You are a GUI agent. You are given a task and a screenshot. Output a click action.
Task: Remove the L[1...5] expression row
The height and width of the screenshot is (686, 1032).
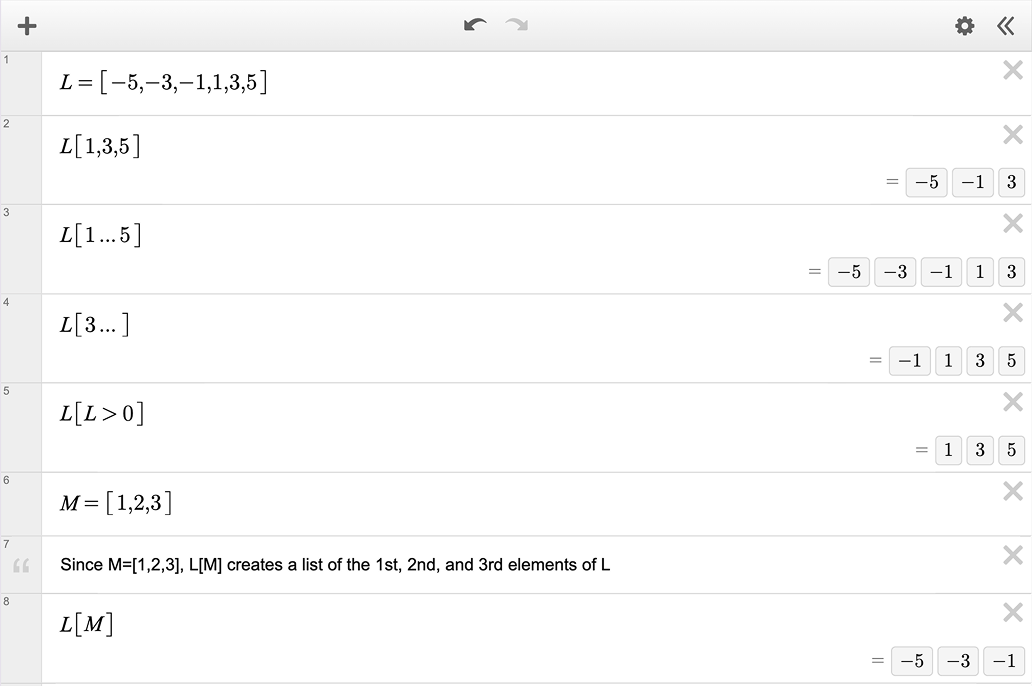tap(1012, 224)
